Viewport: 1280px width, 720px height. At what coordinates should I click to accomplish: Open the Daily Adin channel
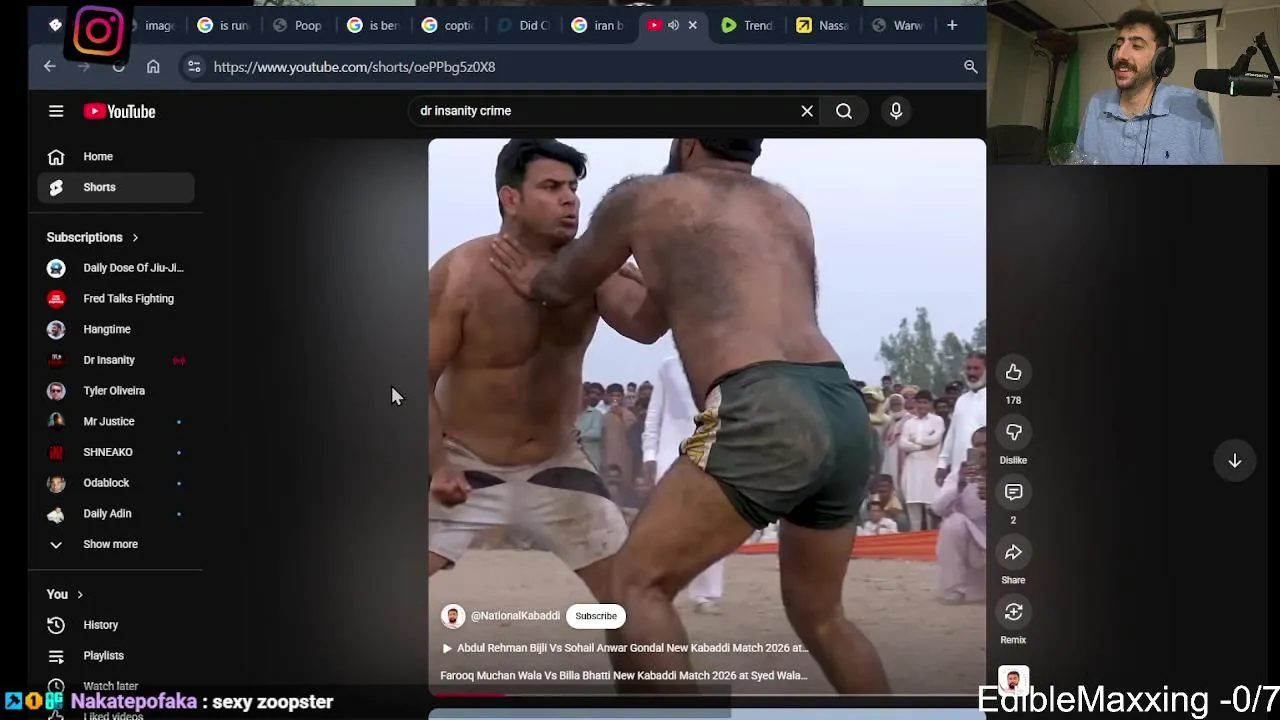coord(116,514)
